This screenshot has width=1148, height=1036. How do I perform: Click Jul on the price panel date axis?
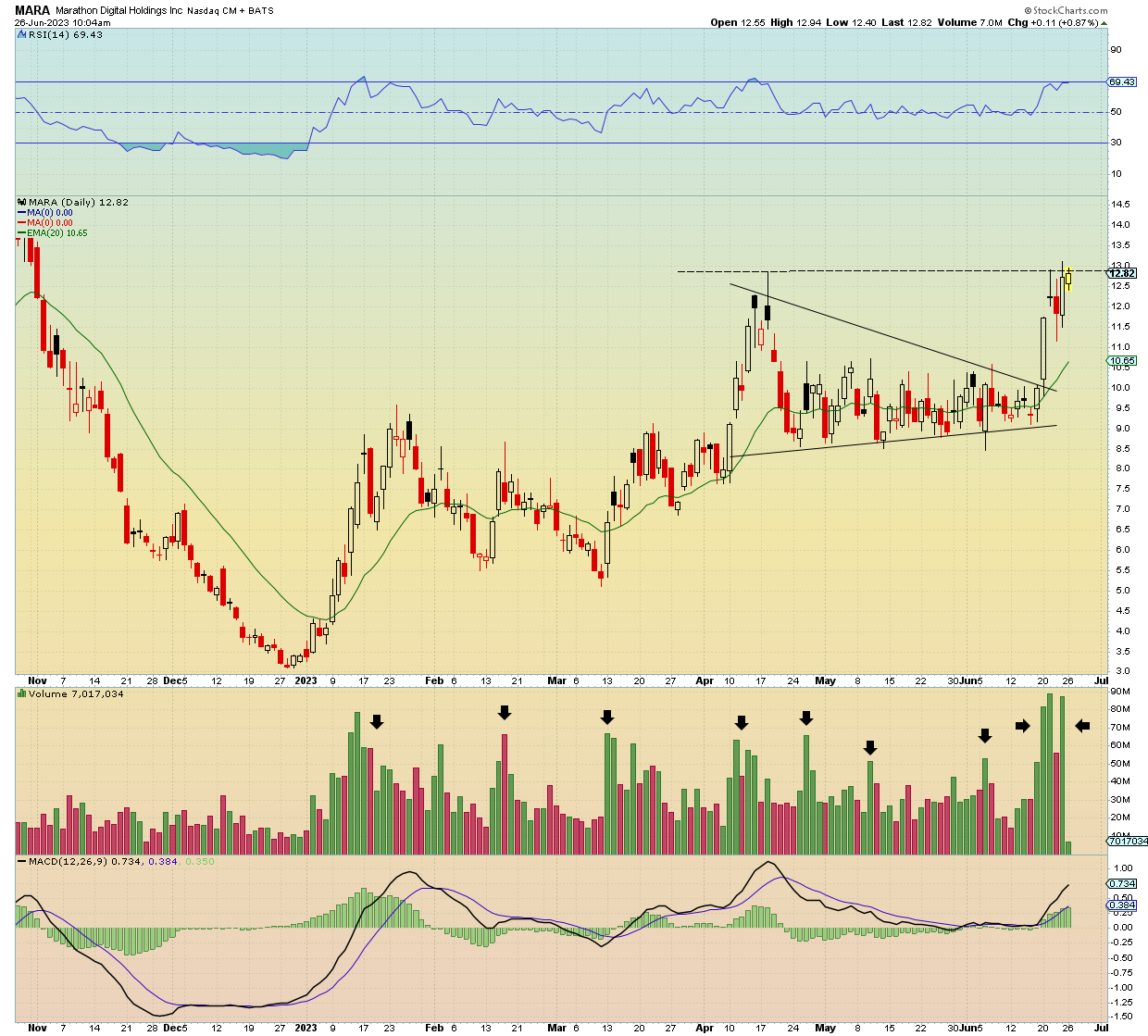pos(1101,680)
